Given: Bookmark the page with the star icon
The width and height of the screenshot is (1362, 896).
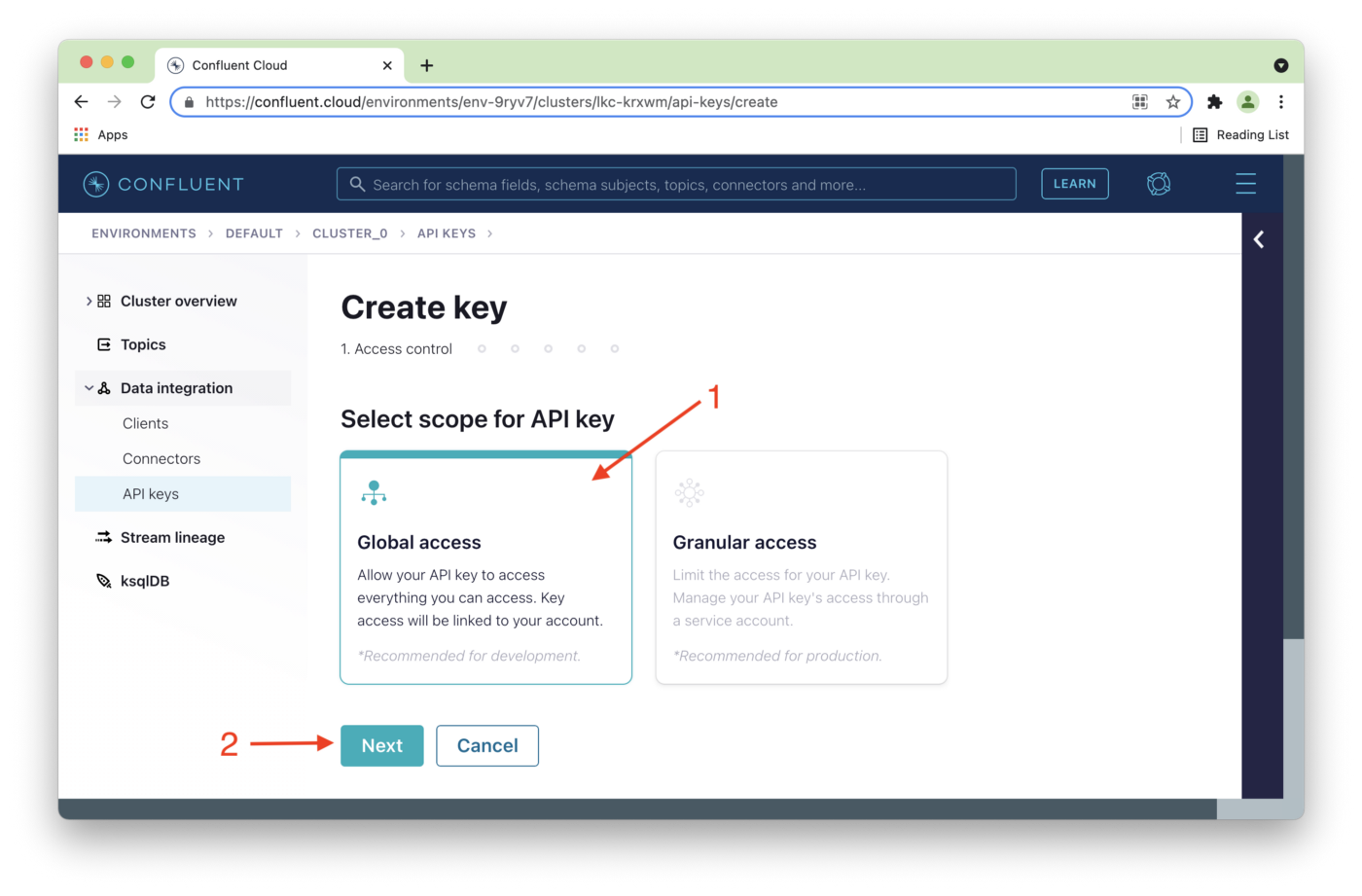Looking at the screenshot, I should (x=1173, y=101).
